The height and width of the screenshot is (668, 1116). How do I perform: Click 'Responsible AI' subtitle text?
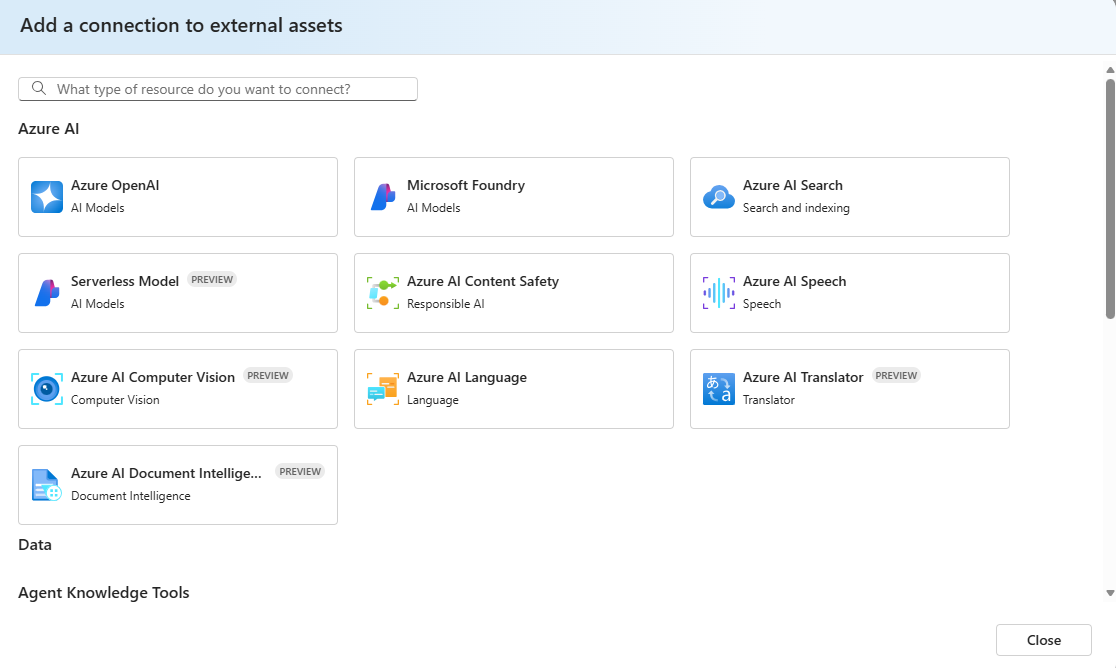[446, 304]
